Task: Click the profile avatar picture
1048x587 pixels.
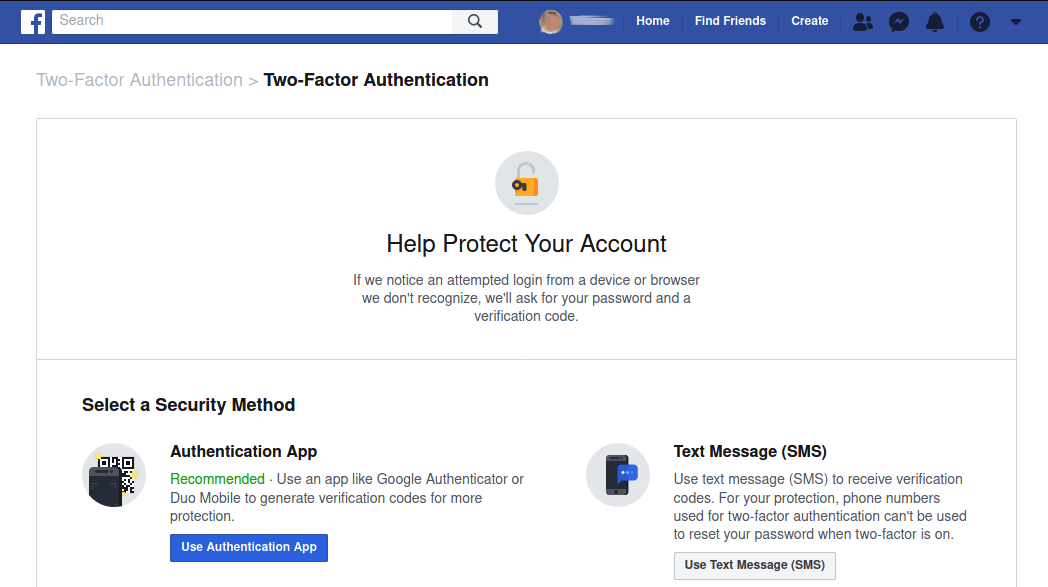Action: click(x=551, y=21)
